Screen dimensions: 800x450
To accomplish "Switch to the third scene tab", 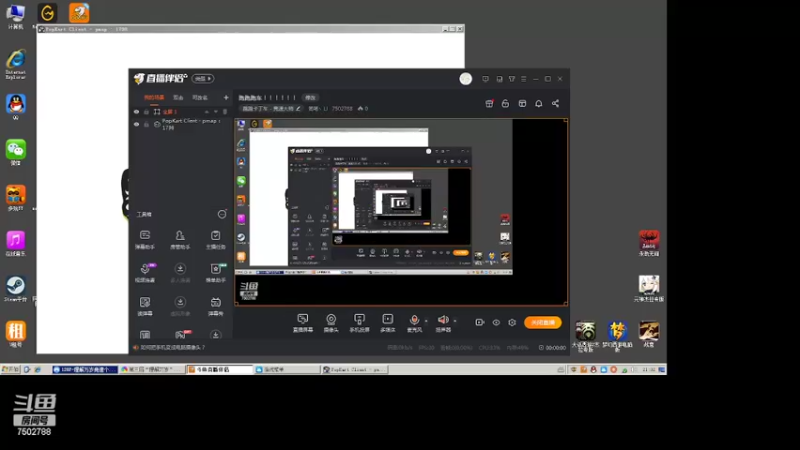I will pyautogui.click(x=200, y=97).
